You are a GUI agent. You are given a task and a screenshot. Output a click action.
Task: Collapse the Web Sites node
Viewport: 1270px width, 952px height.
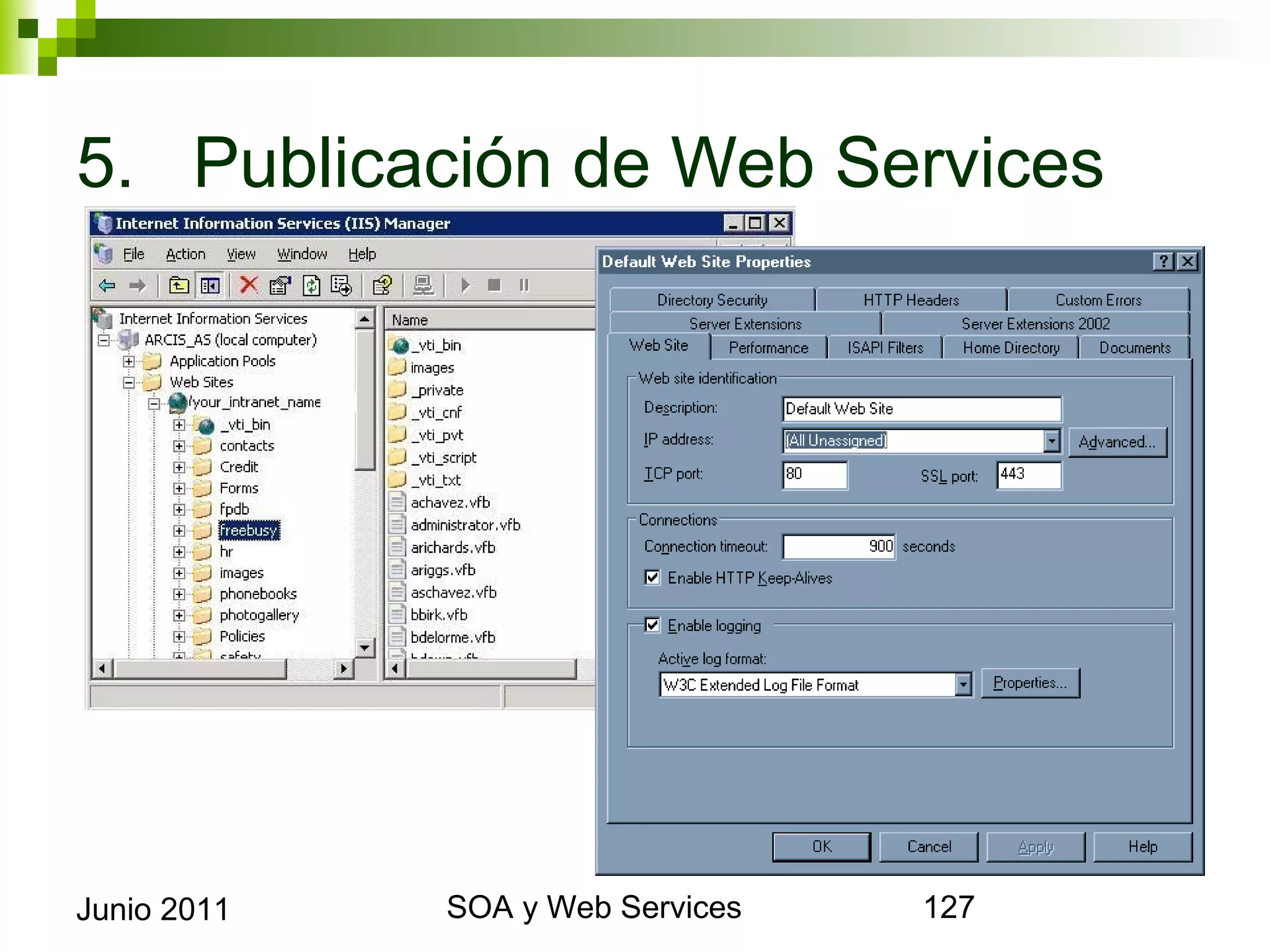tap(128, 382)
